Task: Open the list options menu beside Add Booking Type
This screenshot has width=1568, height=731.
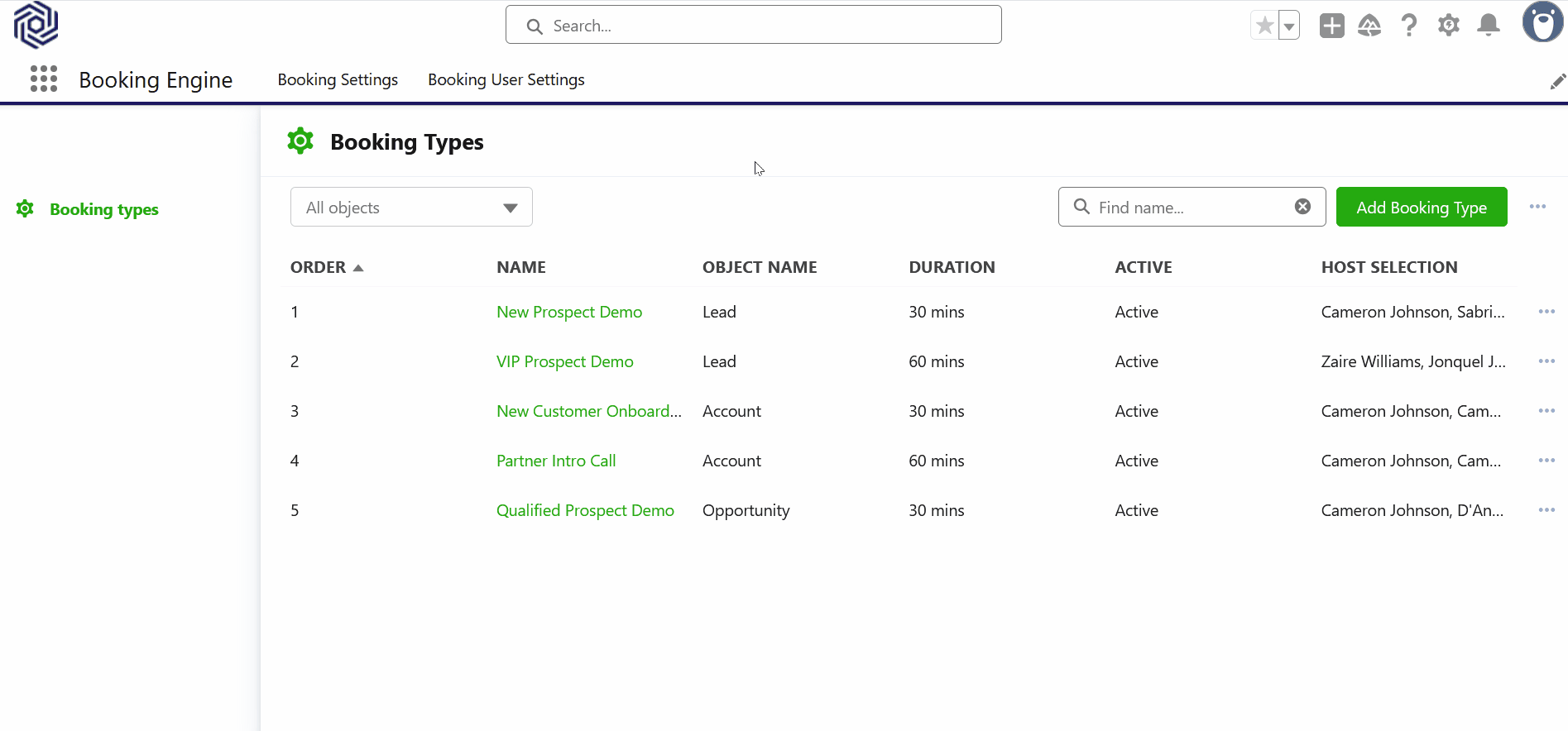Action: point(1537,207)
